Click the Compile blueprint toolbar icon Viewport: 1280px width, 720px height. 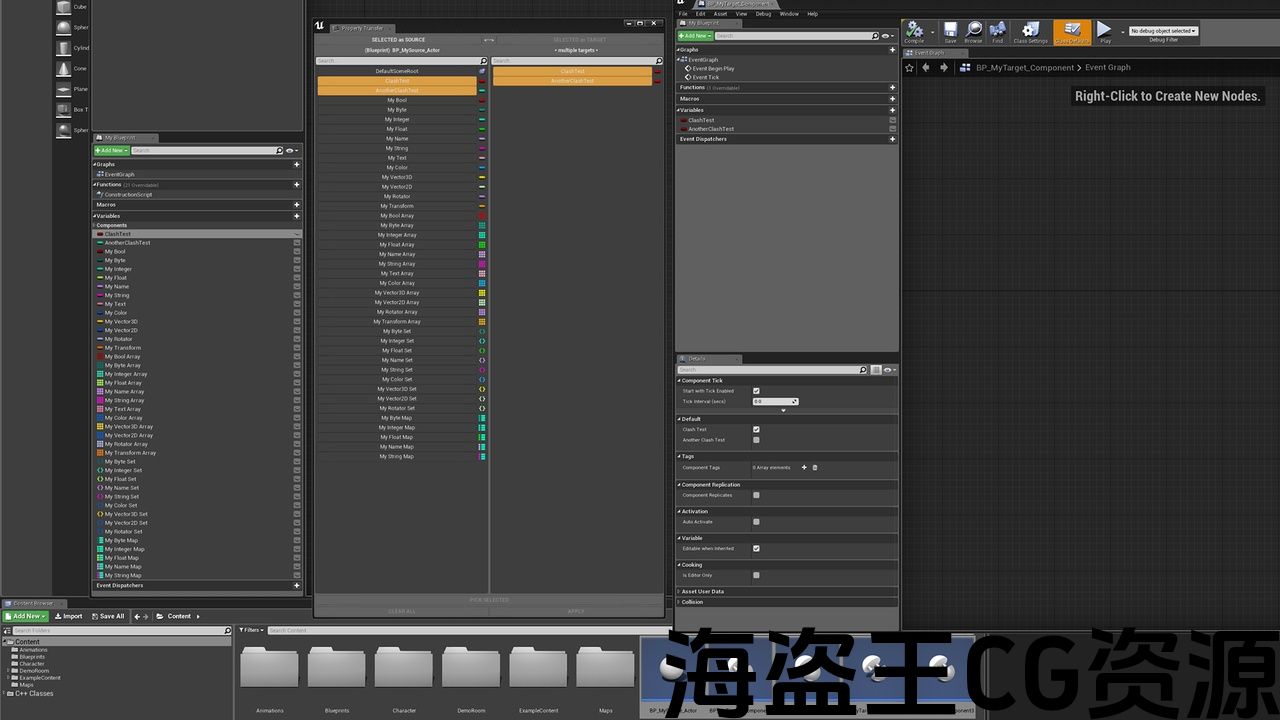pyautogui.click(x=914, y=32)
